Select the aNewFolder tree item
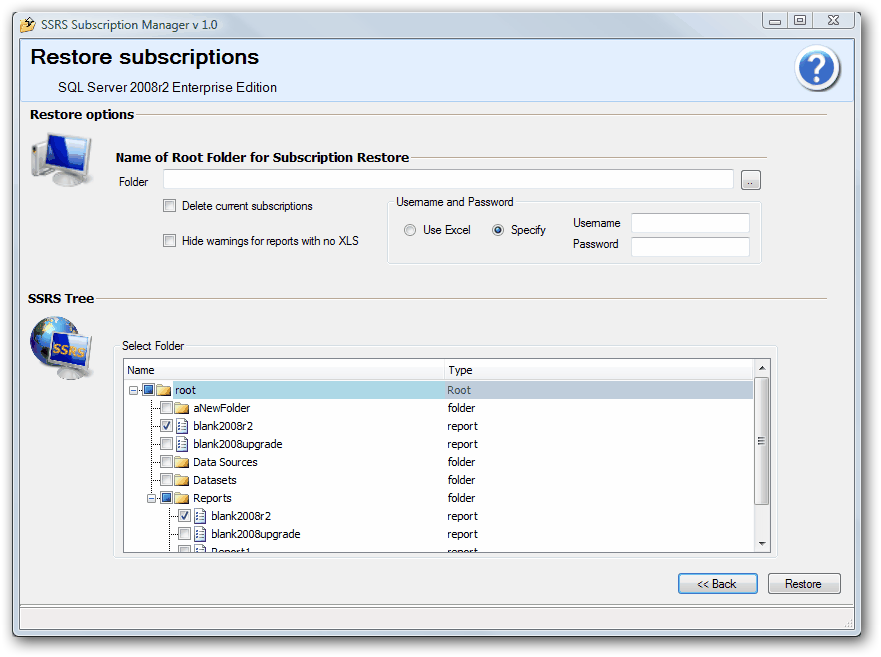 tap(221, 408)
